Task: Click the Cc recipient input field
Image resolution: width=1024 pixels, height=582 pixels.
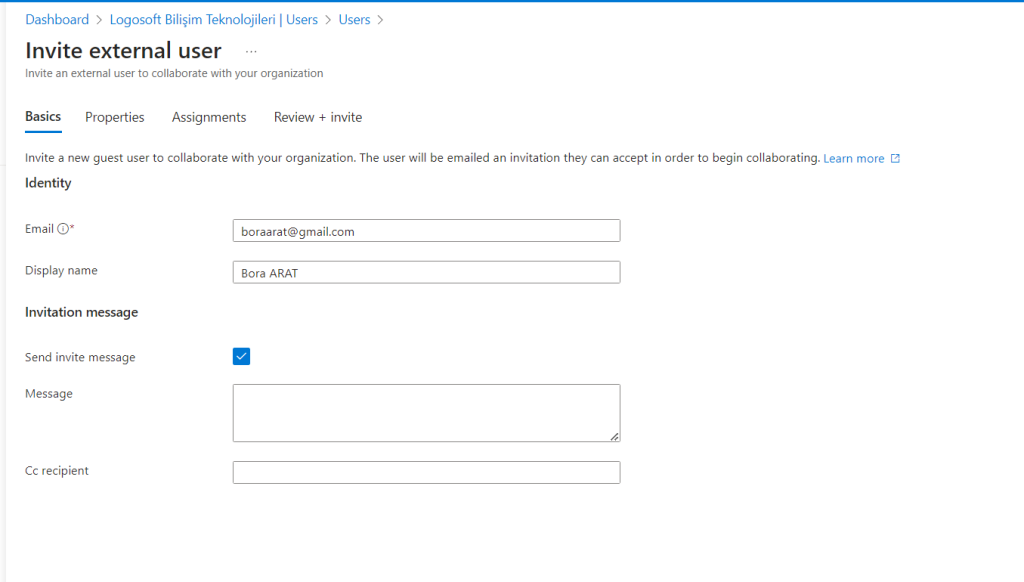Action: click(426, 472)
